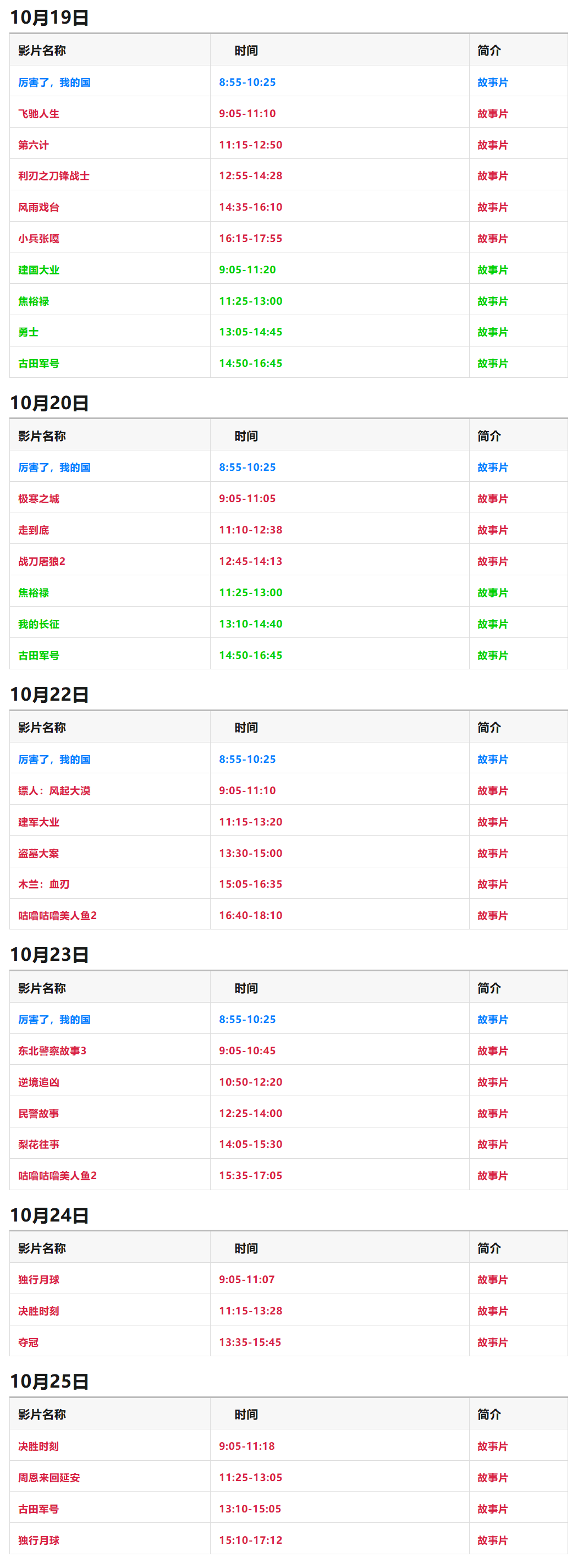Image resolution: width=578 pixels, height=1568 pixels.
Task: Click the 第六计 film title
Action: [34, 145]
